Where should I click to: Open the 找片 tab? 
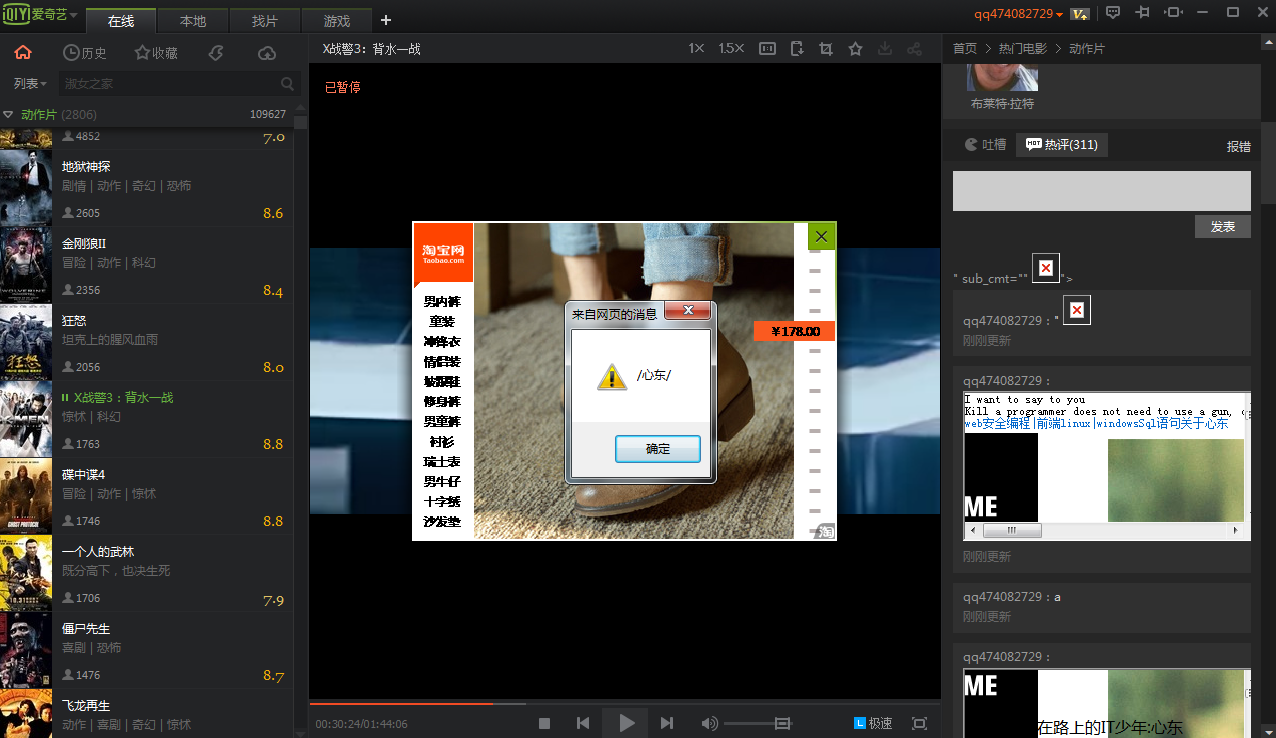265,21
